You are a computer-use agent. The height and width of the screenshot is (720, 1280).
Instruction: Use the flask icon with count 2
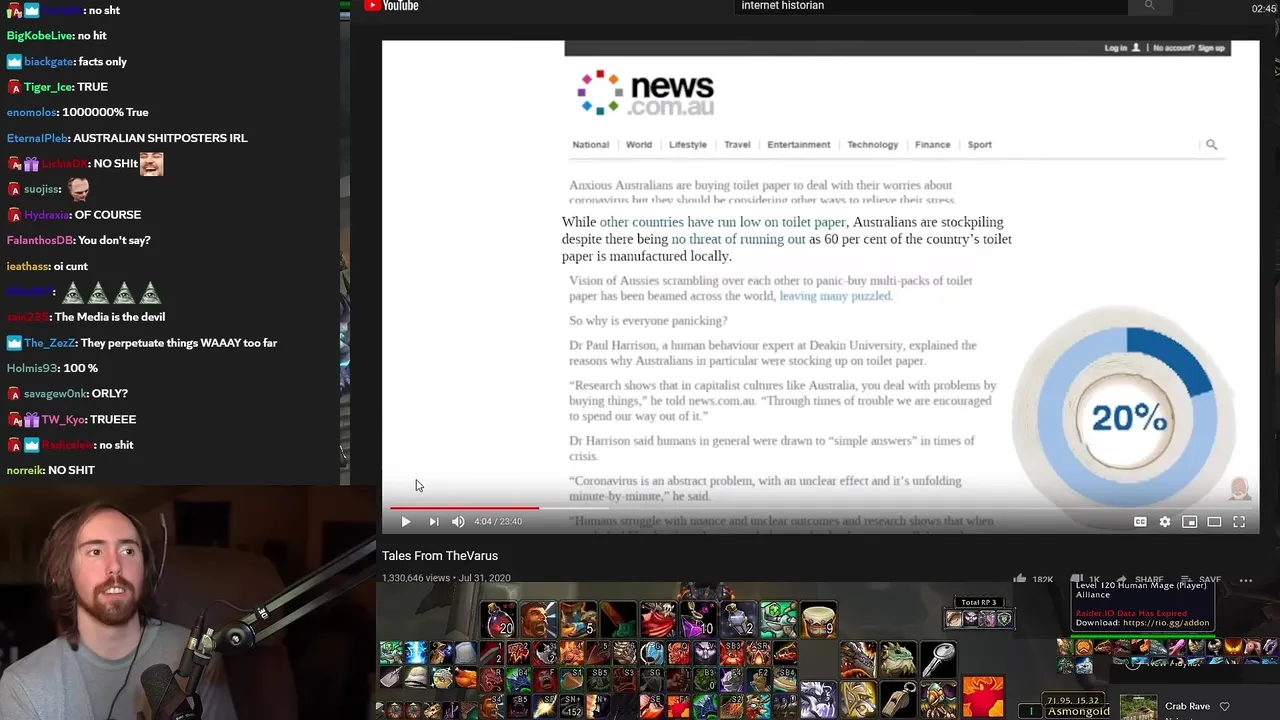click(738, 620)
